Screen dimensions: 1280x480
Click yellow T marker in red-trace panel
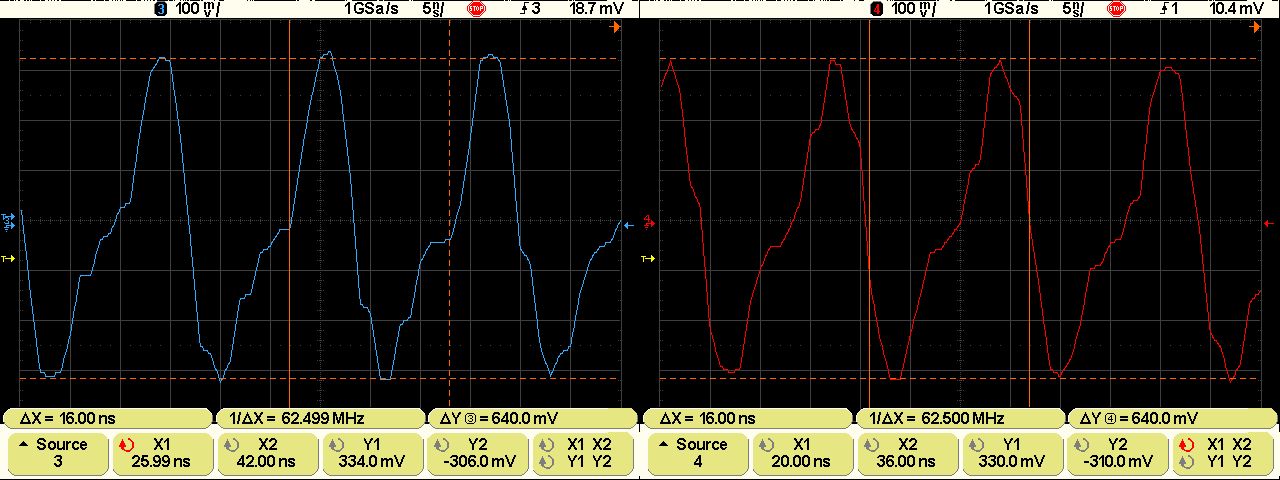click(648, 259)
